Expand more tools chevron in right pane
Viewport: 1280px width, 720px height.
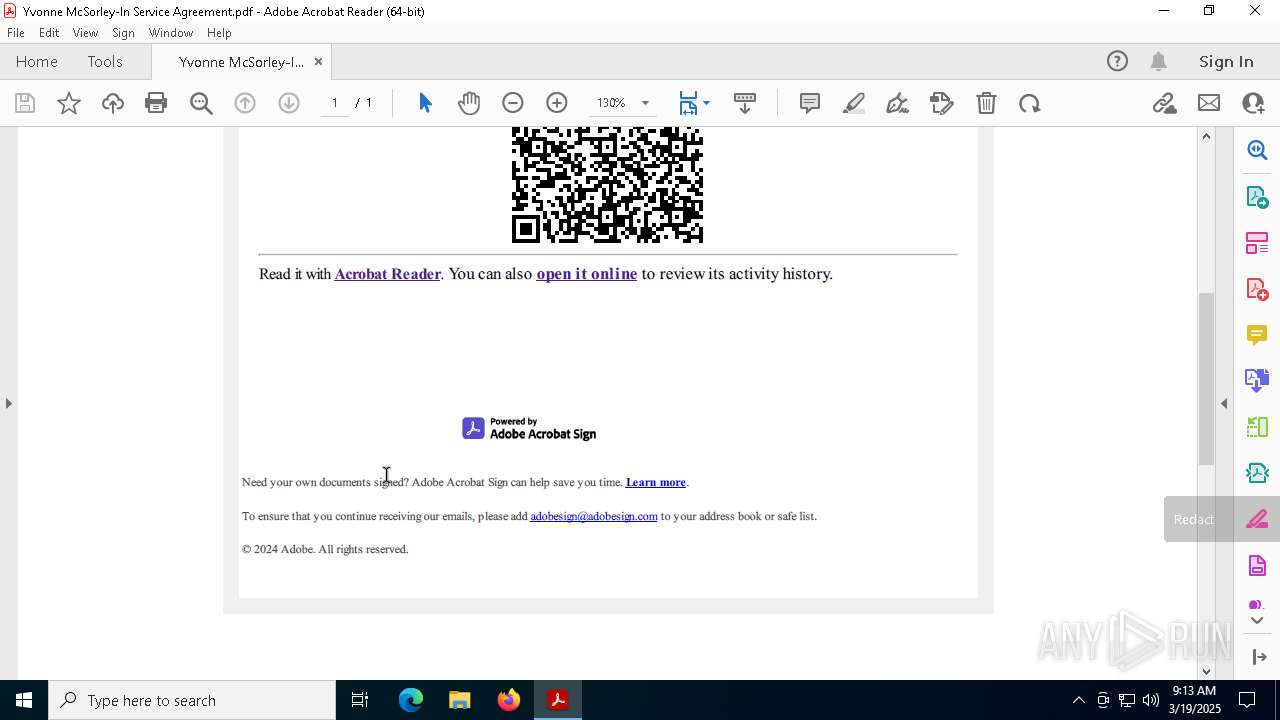1257,621
